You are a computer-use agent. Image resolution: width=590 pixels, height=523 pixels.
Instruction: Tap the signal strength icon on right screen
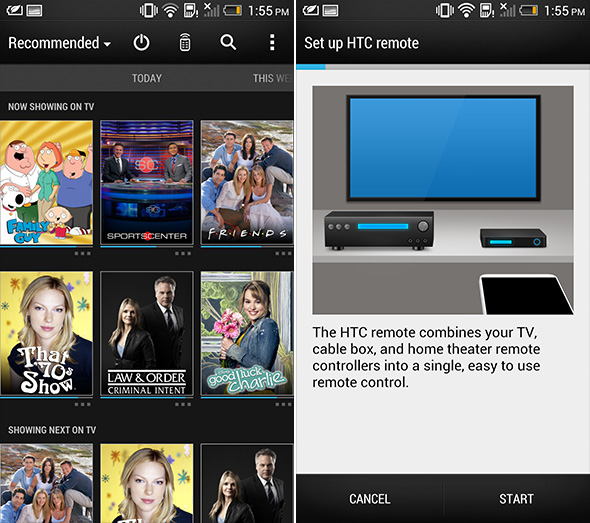pyautogui.click(x=508, y=10)
